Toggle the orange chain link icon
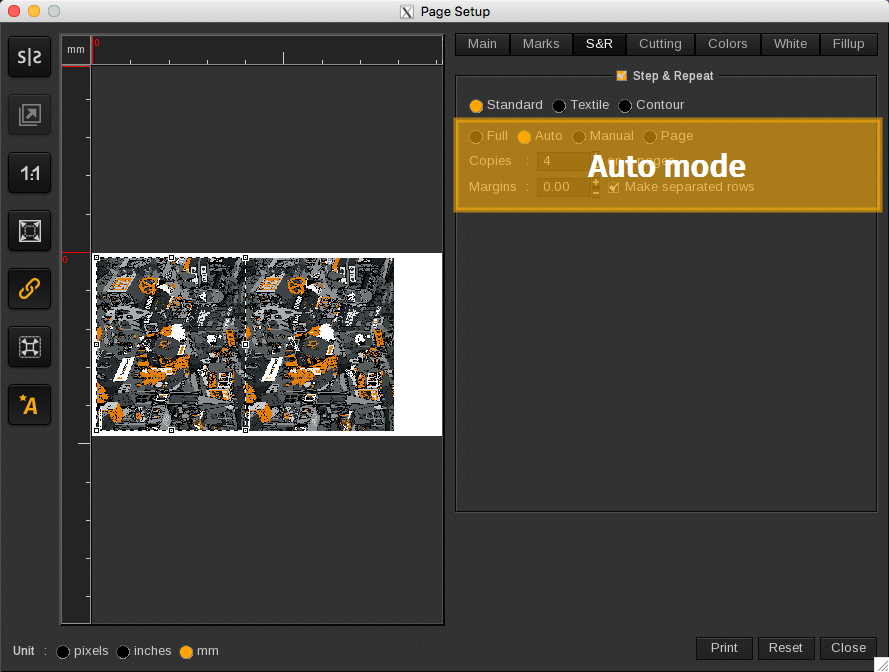 (x=29, y=289)
